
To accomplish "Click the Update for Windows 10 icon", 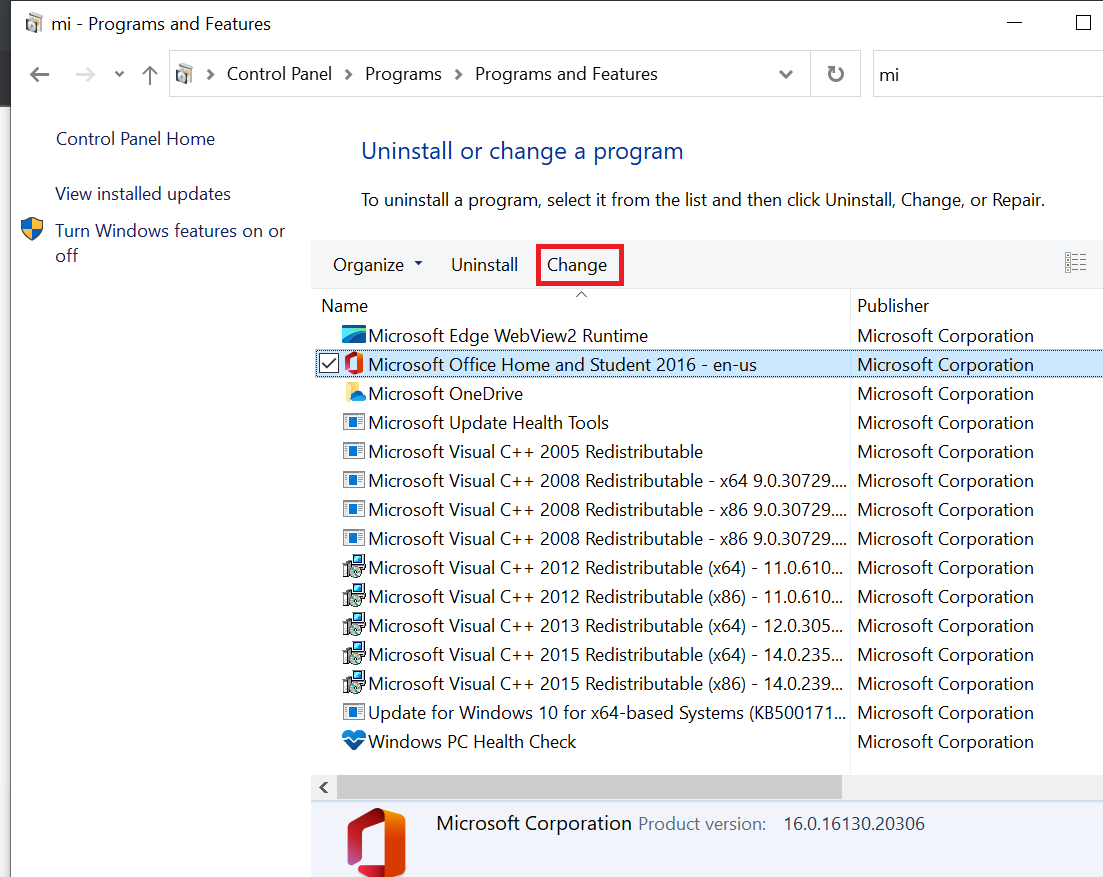I will [354, 712].
